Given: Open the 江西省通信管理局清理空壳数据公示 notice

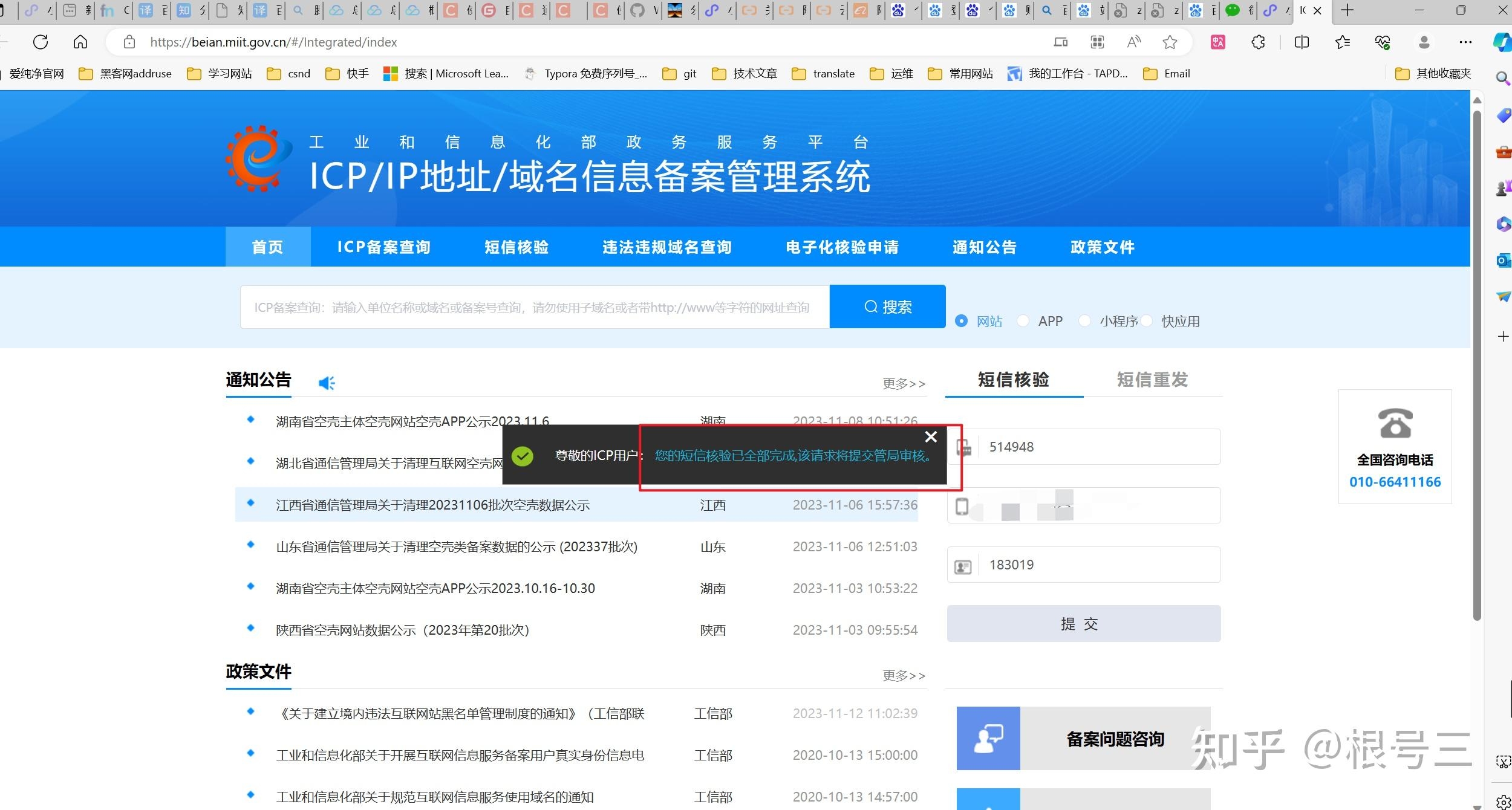Looking at the screenshot, I should click(x=433, y=505).
